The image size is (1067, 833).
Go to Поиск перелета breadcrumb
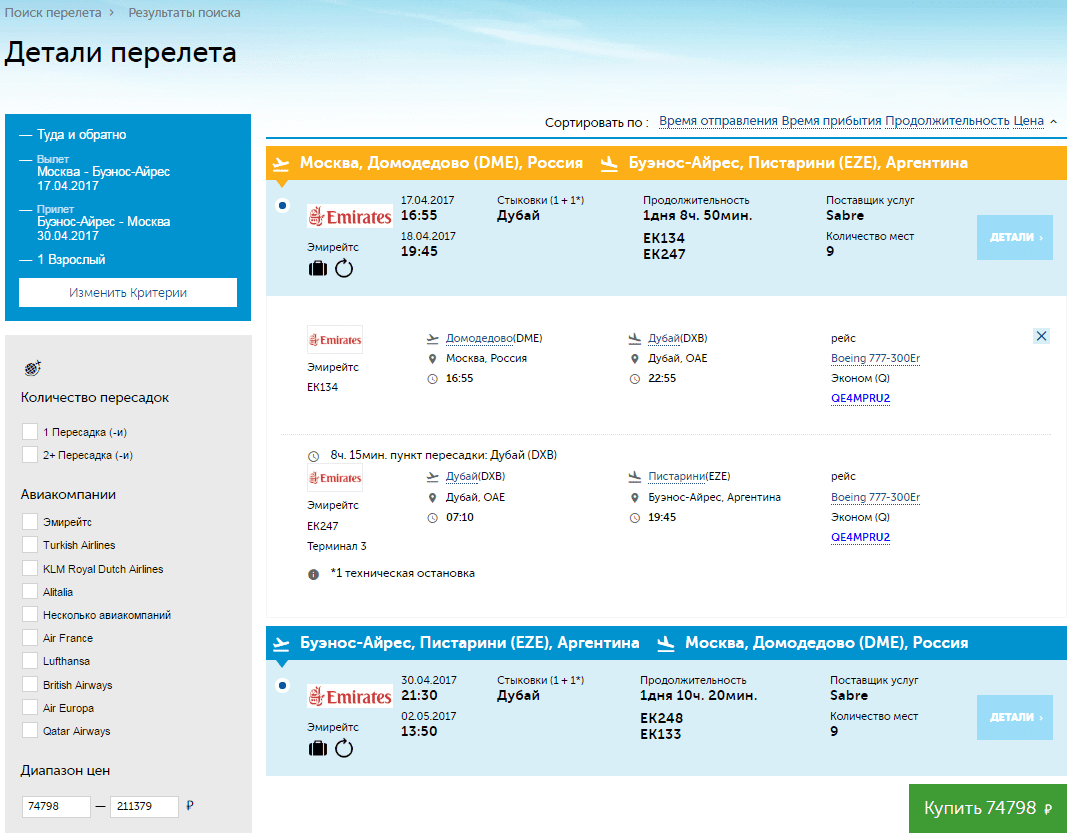[53, 13]
